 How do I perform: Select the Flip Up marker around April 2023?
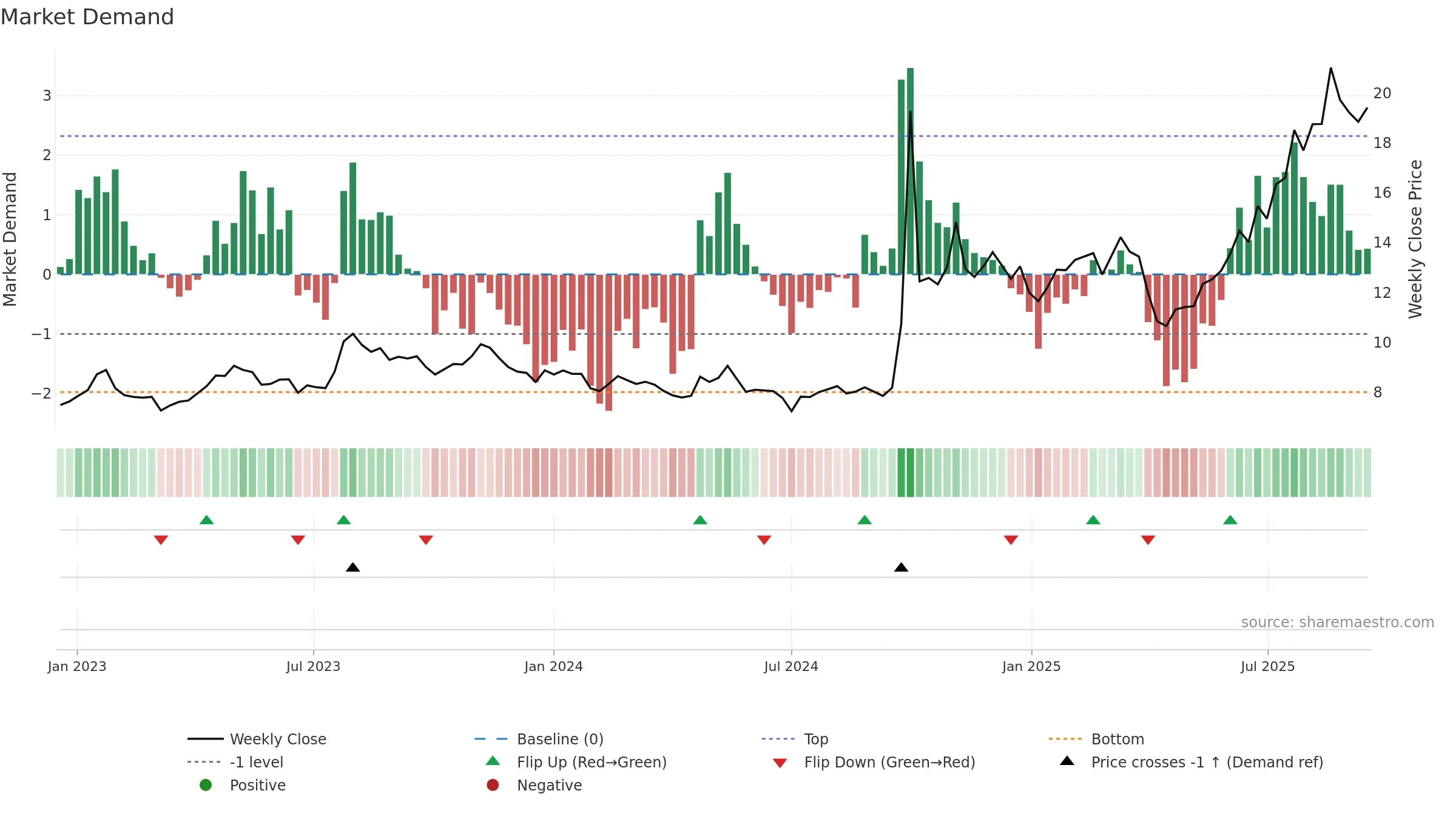[207, 520]
